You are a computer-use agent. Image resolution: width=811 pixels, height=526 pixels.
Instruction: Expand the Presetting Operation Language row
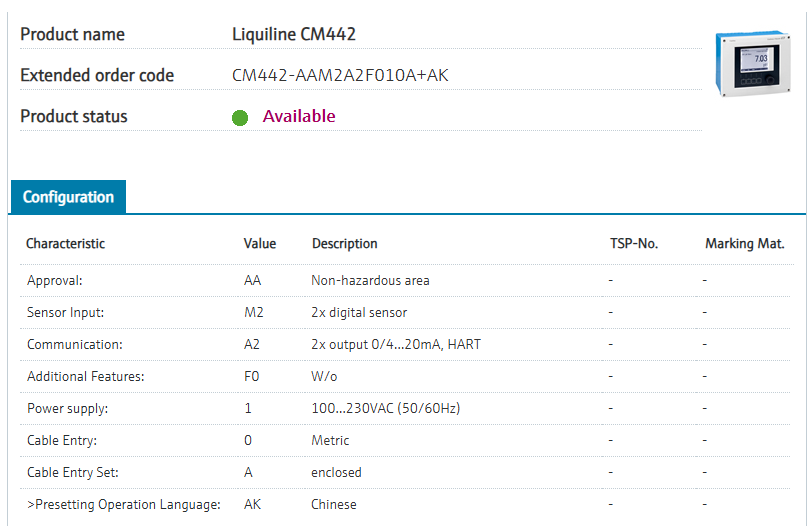pyautogui.click(x=123, y=505)
